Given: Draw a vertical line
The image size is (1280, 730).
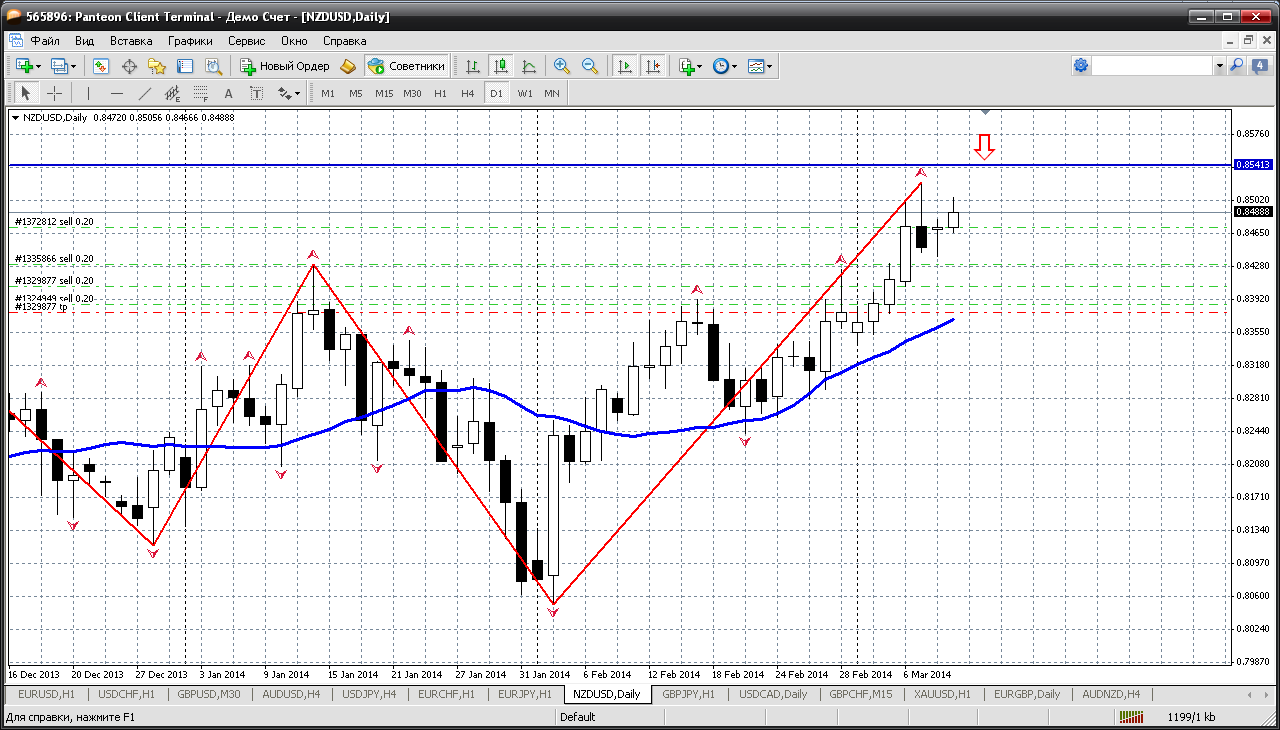Looking at the screenshot, I should tap(89, 93).
